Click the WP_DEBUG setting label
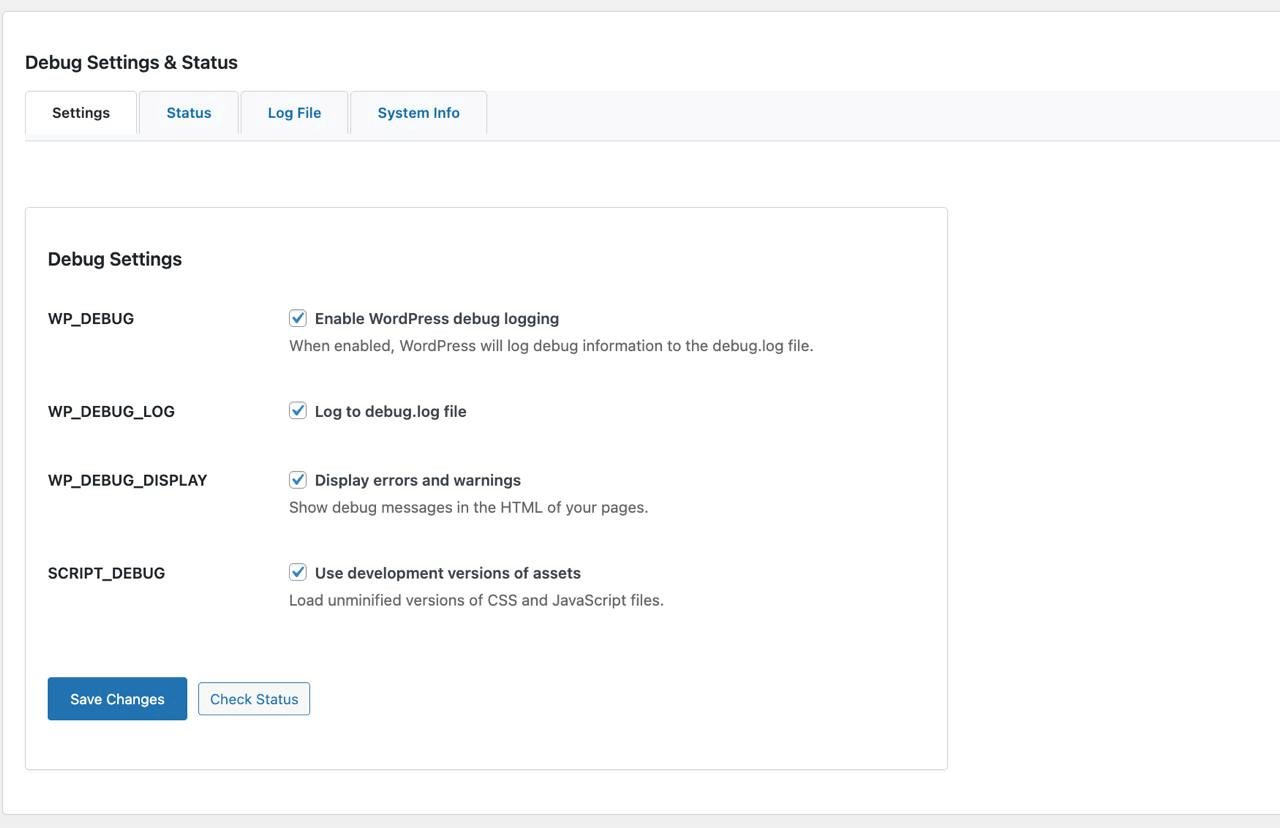Screen dimensions: 1280x828 (91, 319)
